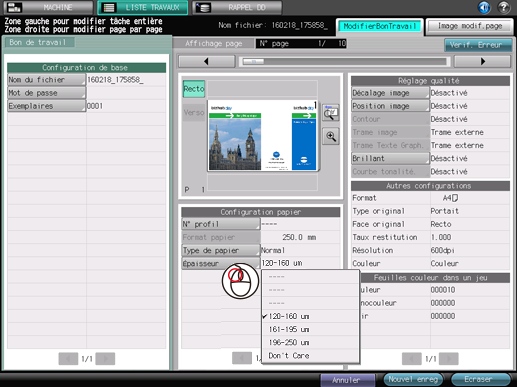The width and height of the screenshot is (517, 387).
Task: Click the Format A4 value
Action: [x=450, y=198]
